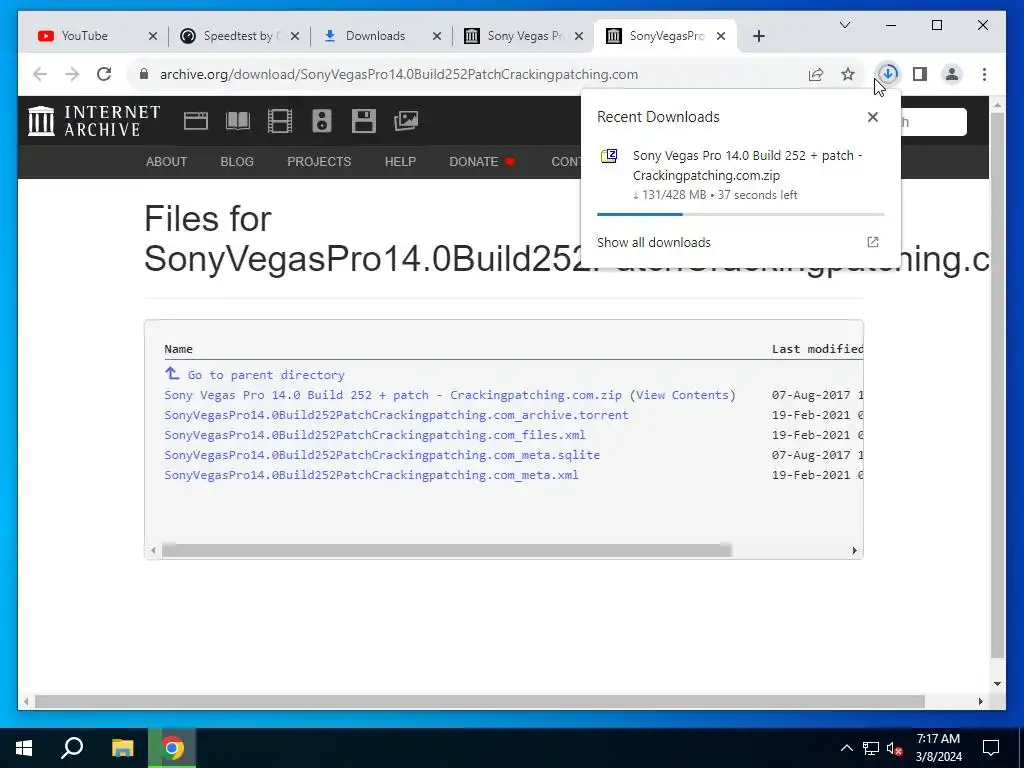View site information lock icon
1024x768 pixels.
(144, 74)
